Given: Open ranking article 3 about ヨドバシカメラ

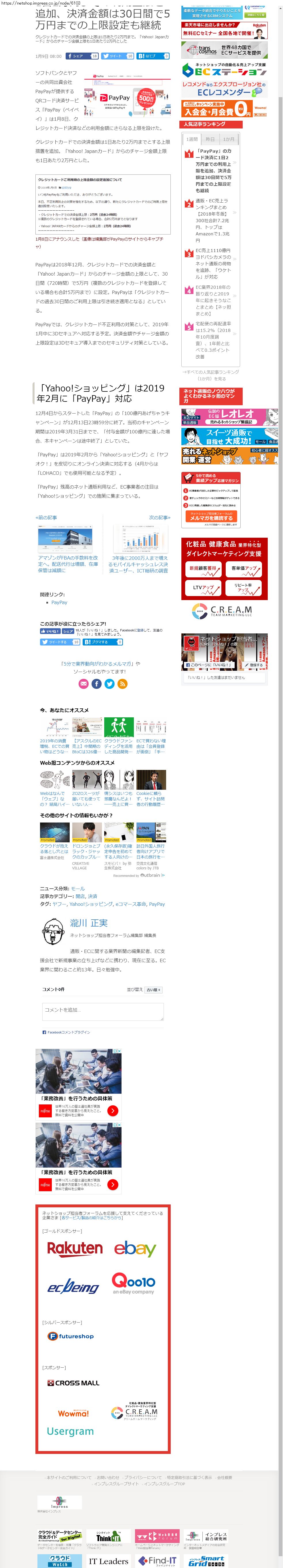Looking at the screenshot, I should 213,264.
